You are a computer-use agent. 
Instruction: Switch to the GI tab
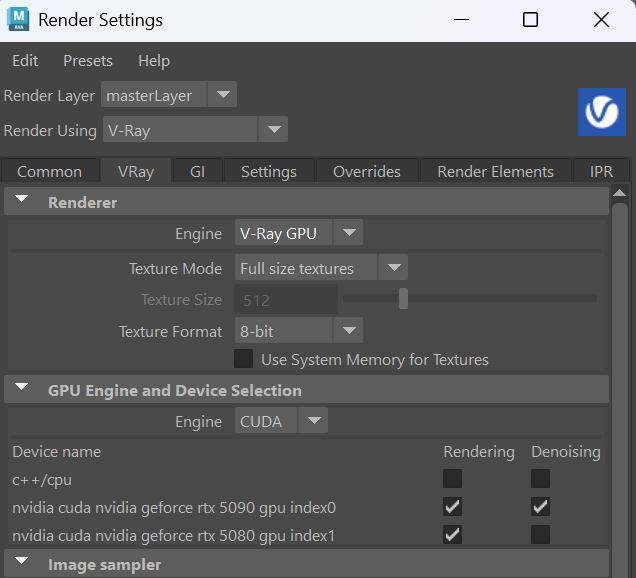(197, 172)
